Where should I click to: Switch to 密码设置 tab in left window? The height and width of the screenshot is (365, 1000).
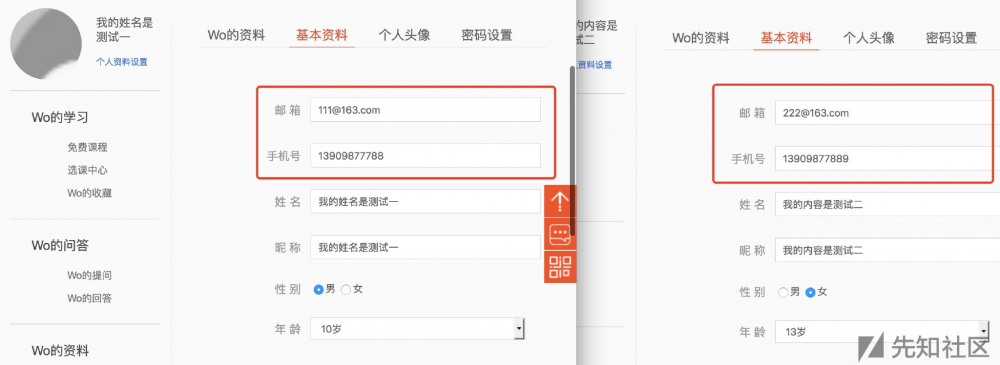point(487,35)
